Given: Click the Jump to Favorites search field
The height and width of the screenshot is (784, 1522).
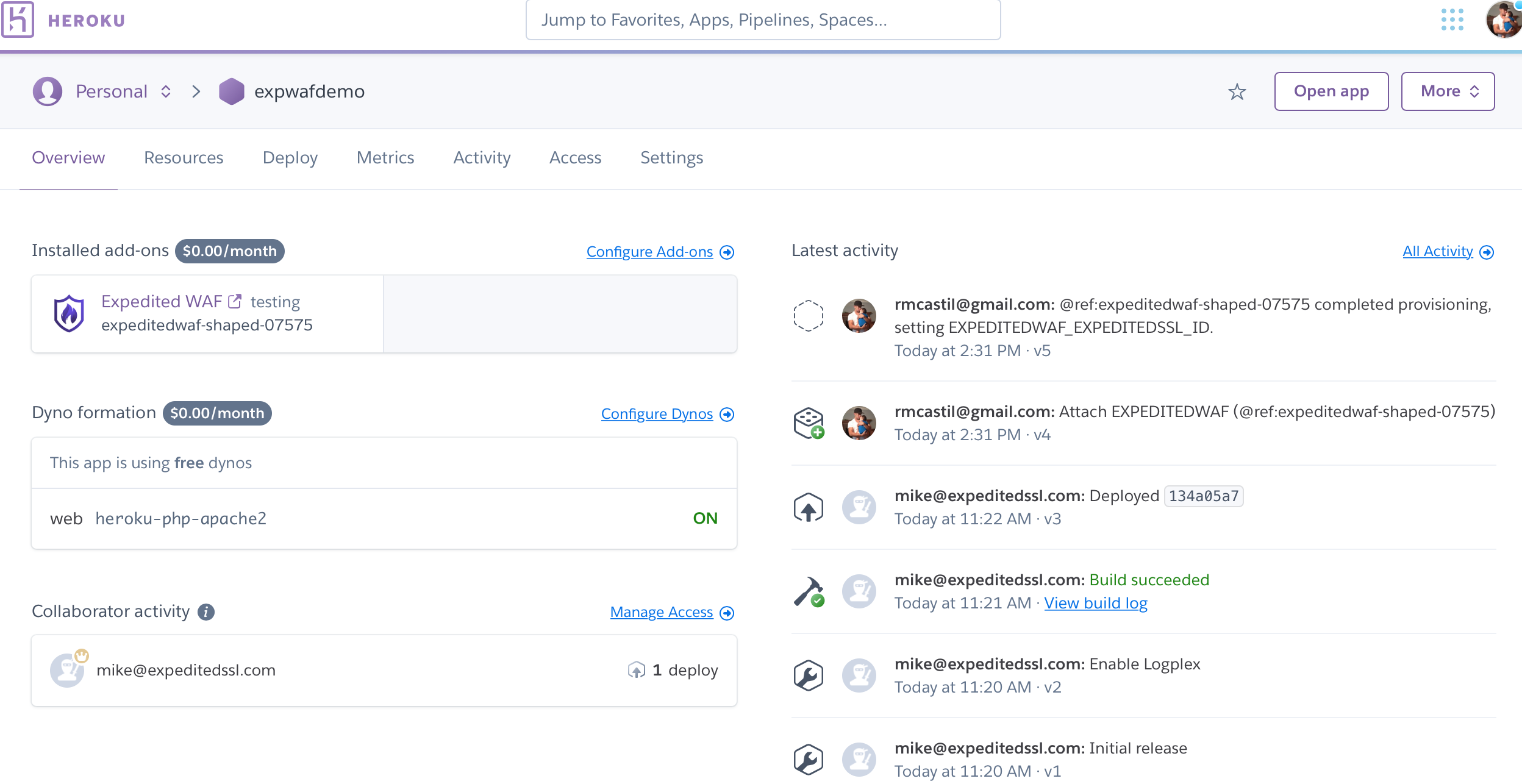Looking at the screenshot, I should coord(763,20).
